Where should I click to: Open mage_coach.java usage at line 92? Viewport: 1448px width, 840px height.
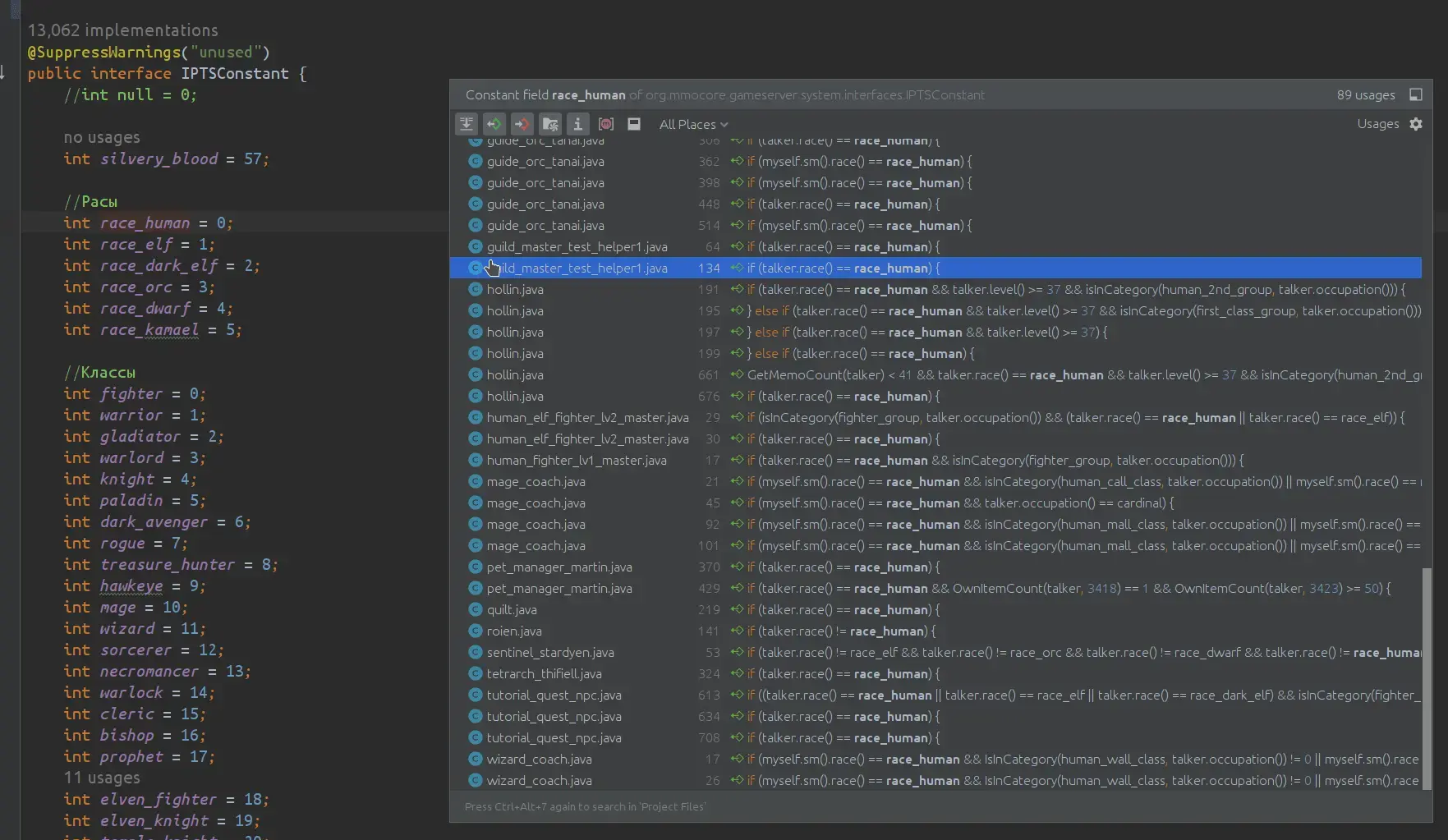pos(935,525)
